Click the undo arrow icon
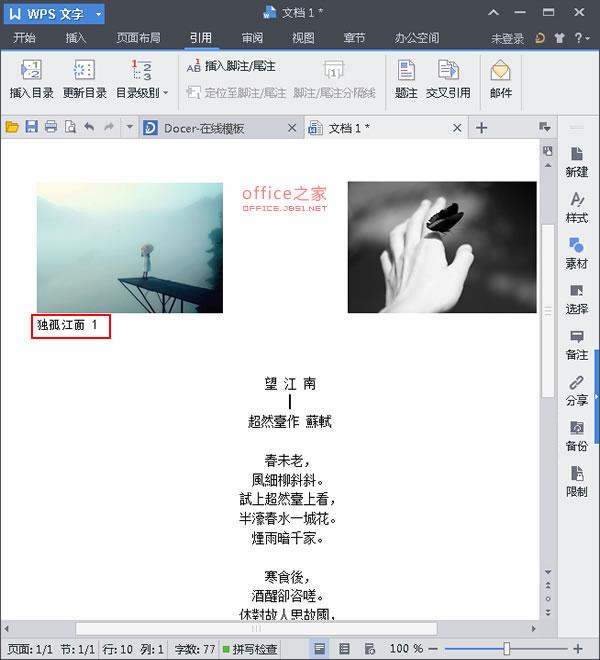 click(x=89, y=127)
